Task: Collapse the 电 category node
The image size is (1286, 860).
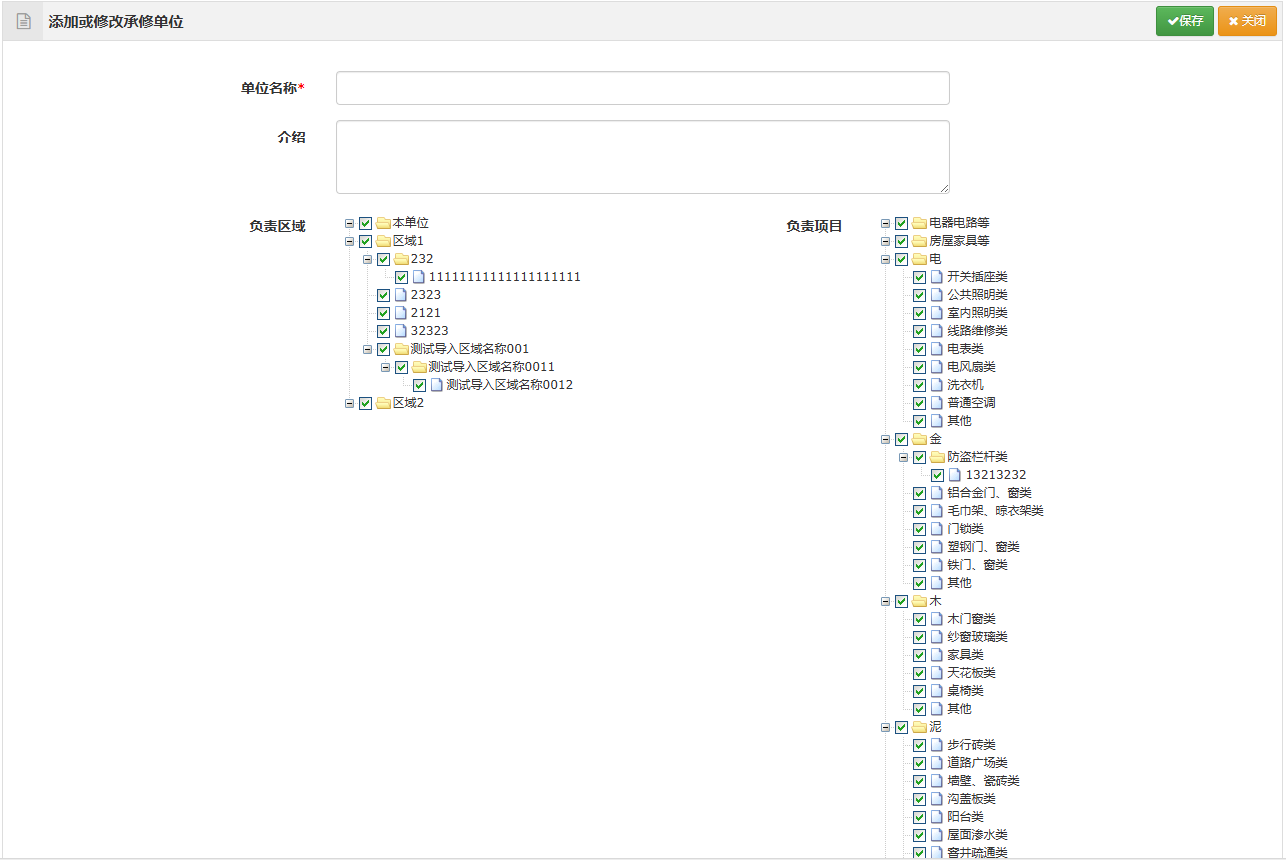Action: [885, 259]
